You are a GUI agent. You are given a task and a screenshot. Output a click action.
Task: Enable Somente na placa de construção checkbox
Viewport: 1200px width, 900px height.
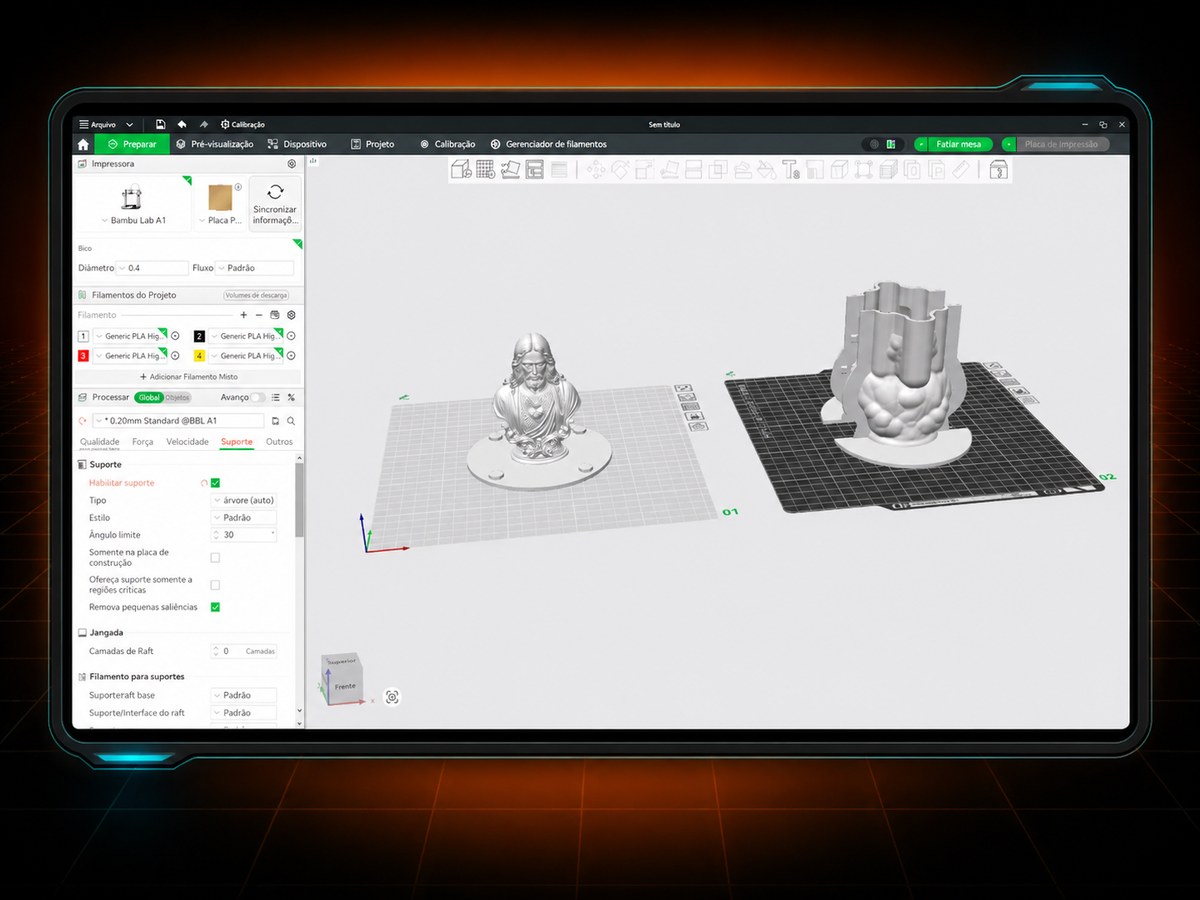215,557
